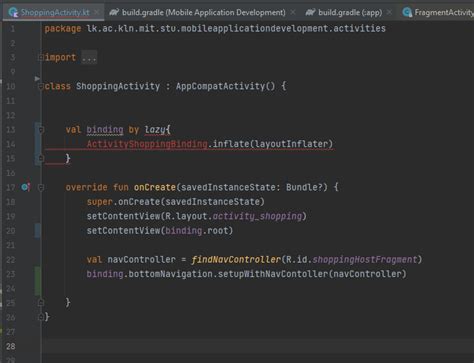Click the package keyword on line 1
474x363 pixels.
(63, 29)
